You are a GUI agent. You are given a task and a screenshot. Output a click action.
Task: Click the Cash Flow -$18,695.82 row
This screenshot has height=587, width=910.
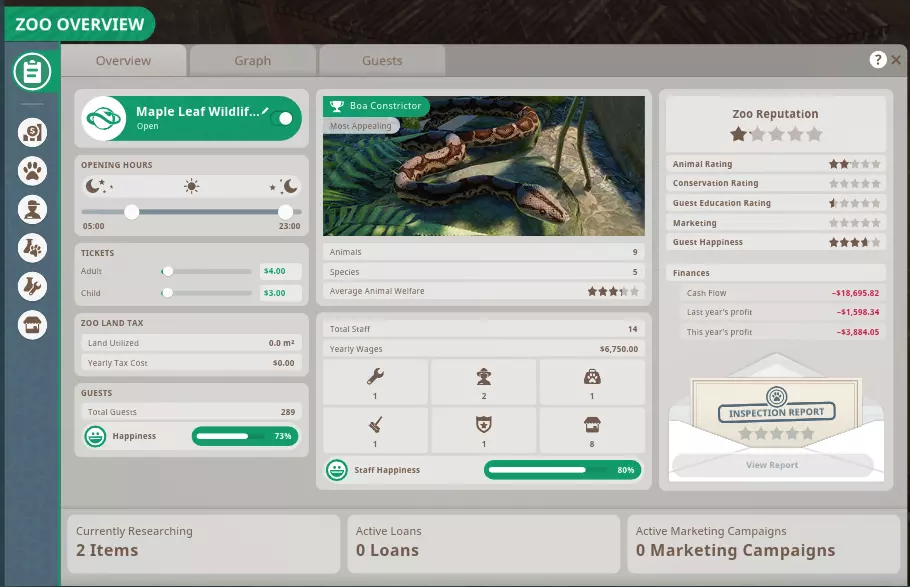[x=782, y=293]
